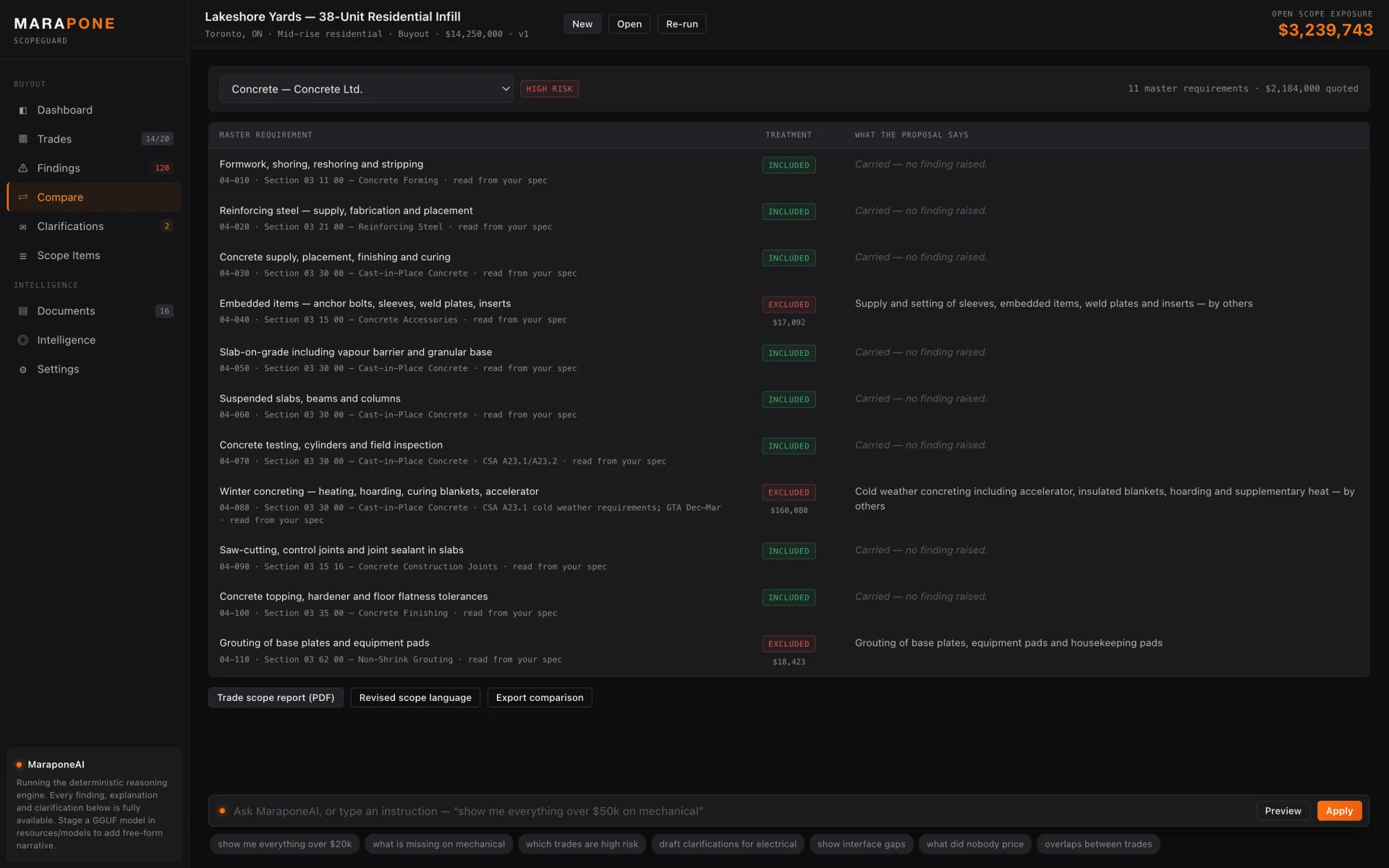The width and height of the screenshot is (1389, 868).
Task: Click 'draft clarifications for electrical' chip
Action: (x=727, y=844)
